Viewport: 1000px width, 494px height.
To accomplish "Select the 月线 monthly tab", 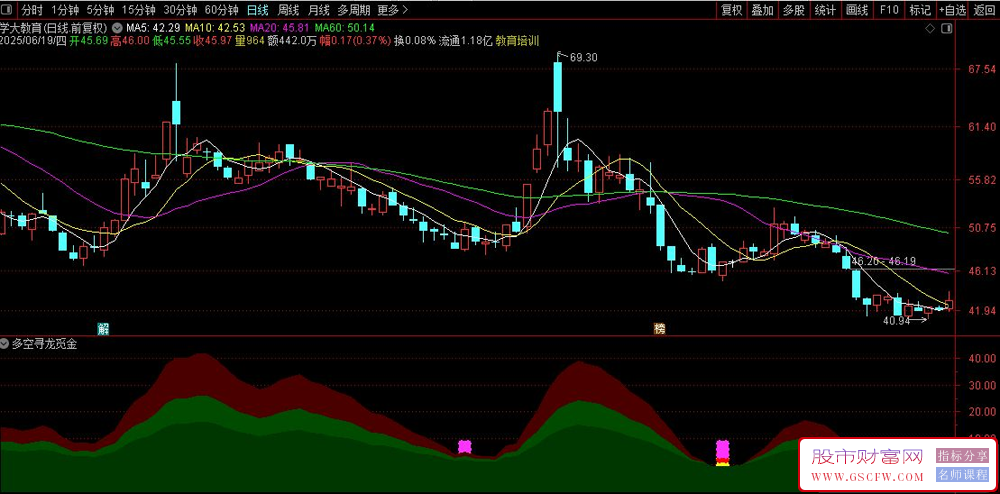I will [x=318, y=10].
